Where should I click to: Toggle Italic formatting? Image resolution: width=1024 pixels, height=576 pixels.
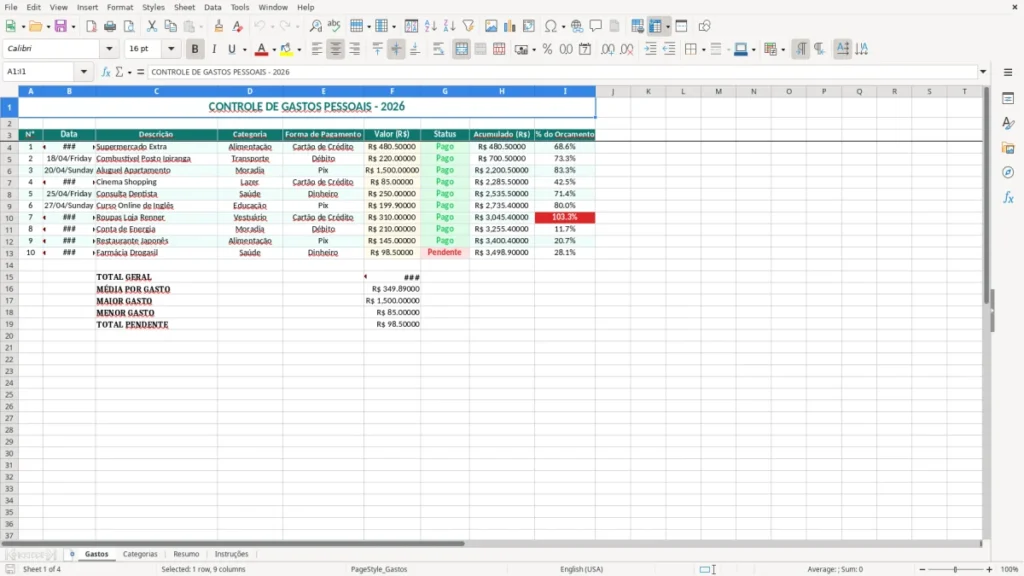pos(214,49)
